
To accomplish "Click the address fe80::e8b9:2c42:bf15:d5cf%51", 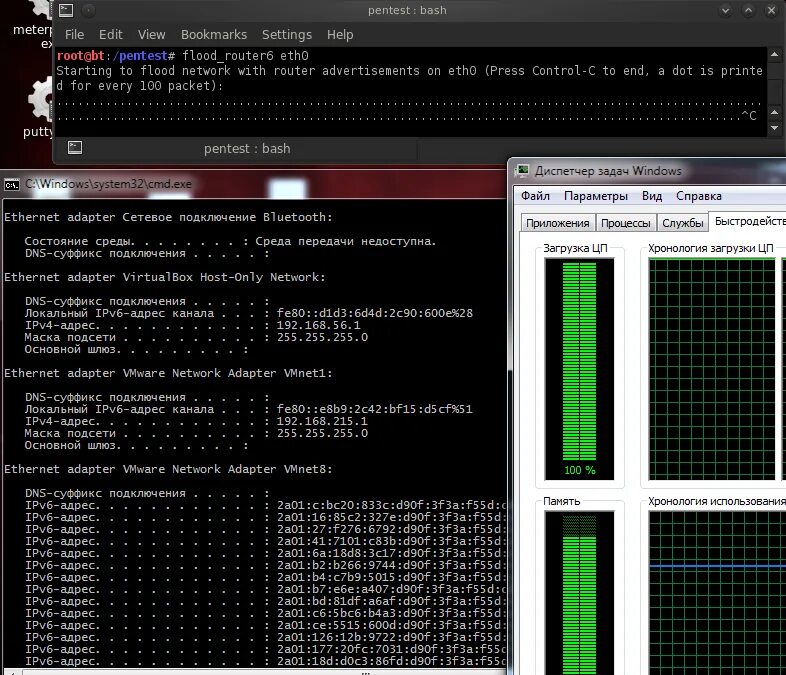I will (374, 409).
